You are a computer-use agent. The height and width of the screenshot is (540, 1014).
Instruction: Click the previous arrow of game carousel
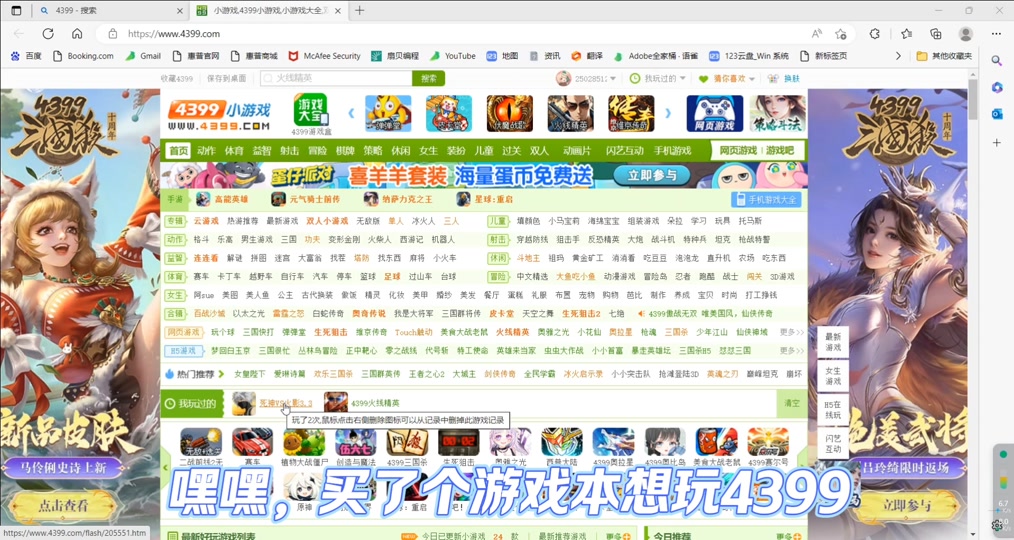(x=351, y=113)
